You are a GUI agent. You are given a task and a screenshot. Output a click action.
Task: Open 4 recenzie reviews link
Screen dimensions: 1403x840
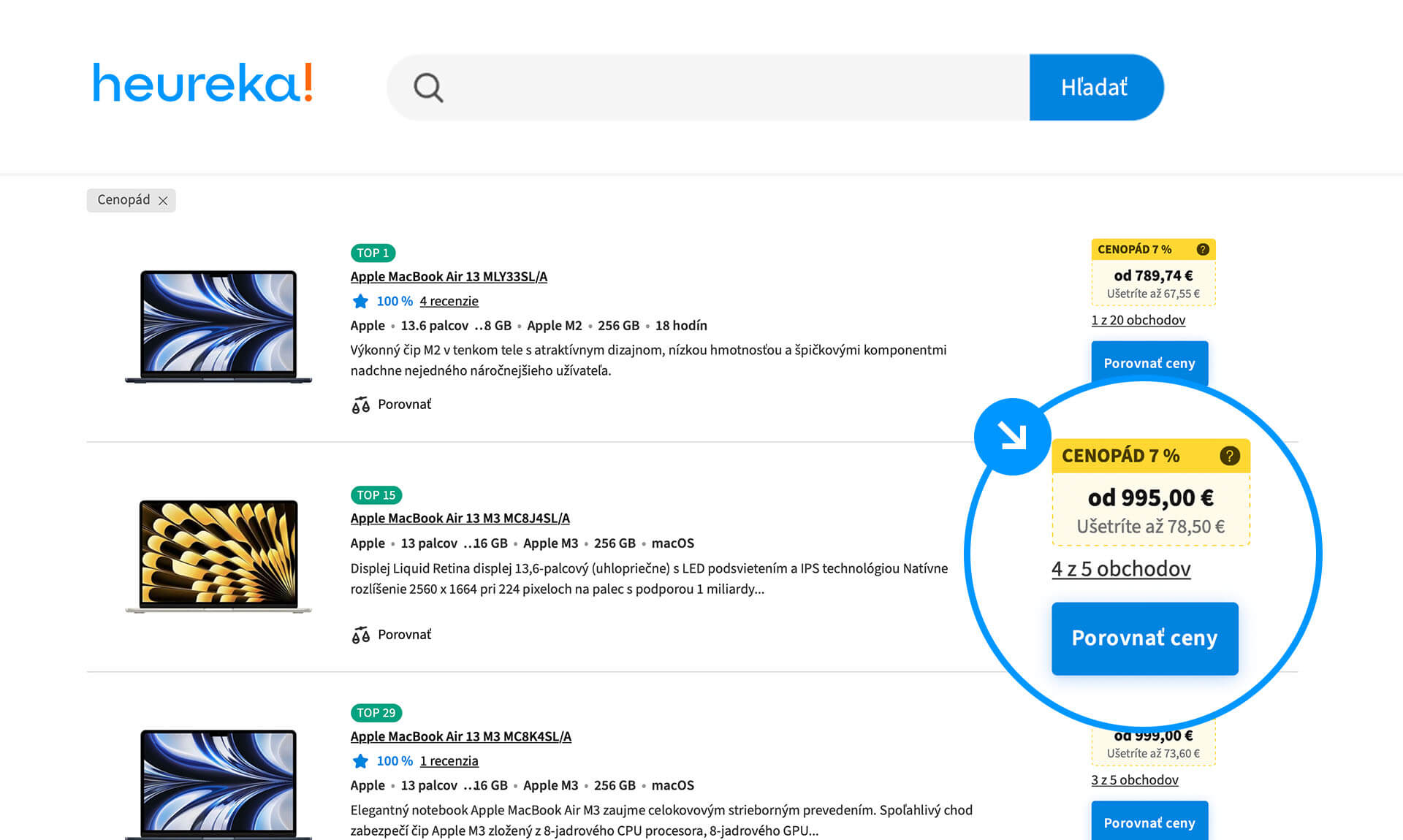coord(449,301)
